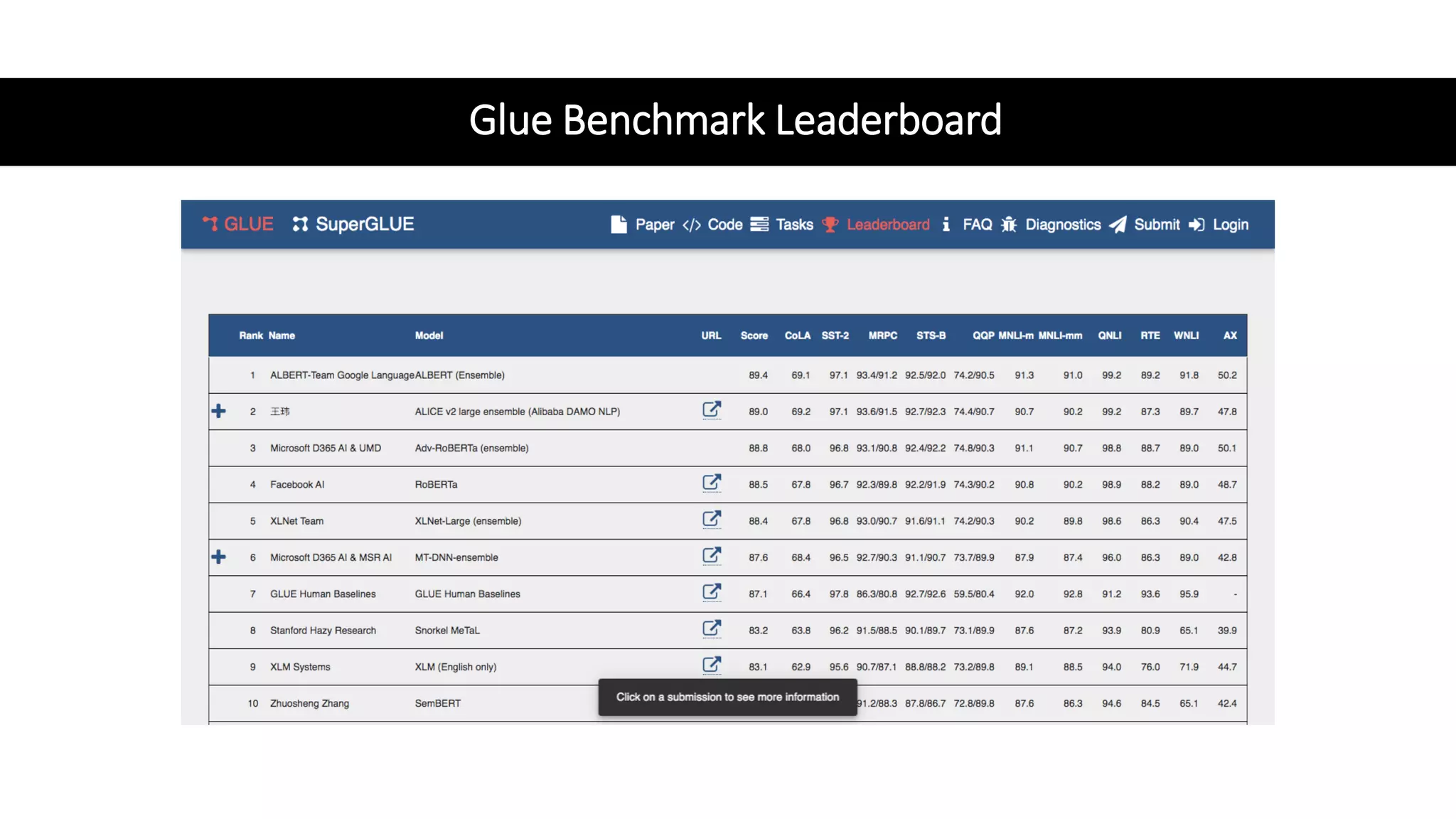
Task: Click the Submit paper-plane icon
Action: (1118, 225)
